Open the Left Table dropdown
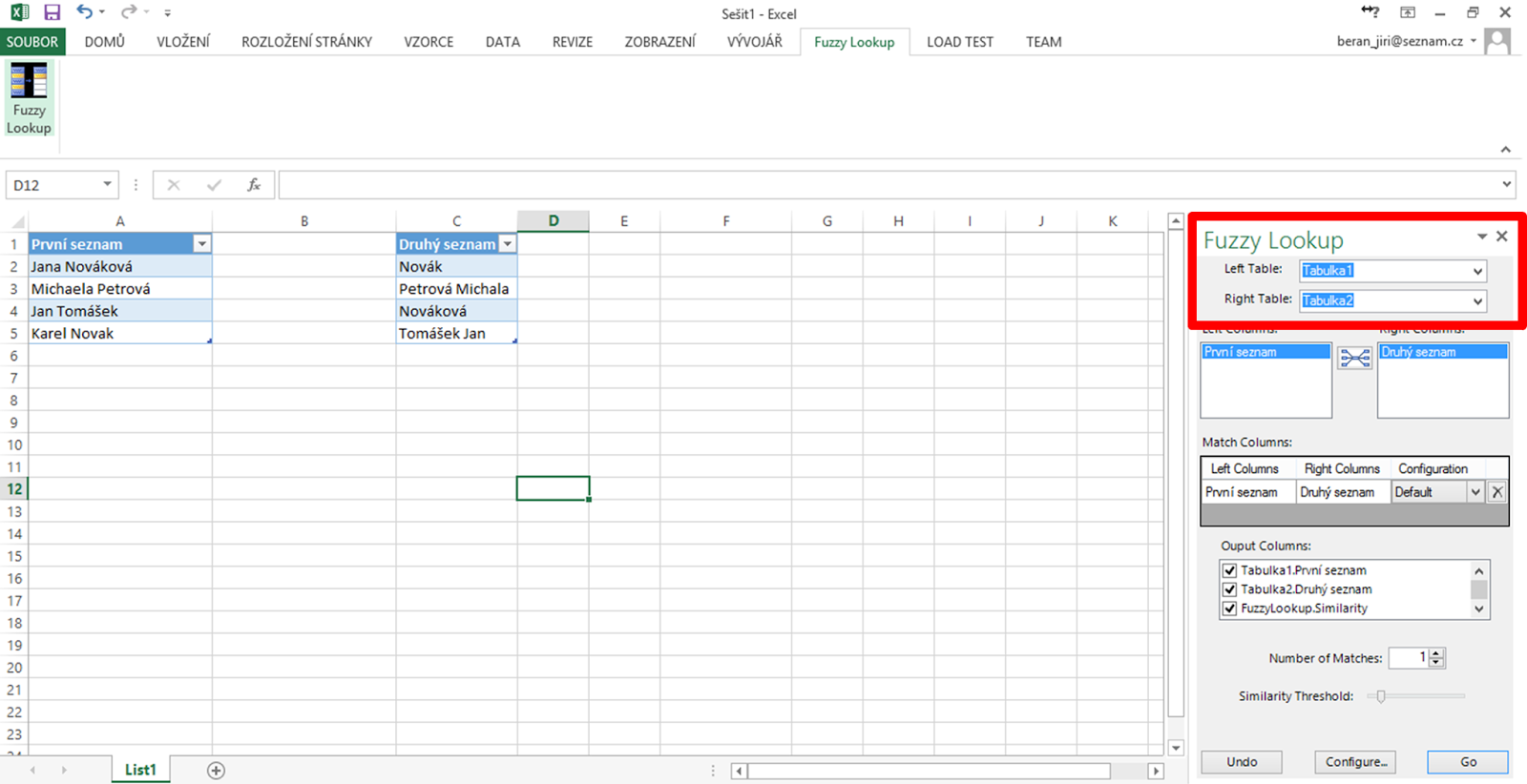Screen dimensions: 1527x784 1477,271
